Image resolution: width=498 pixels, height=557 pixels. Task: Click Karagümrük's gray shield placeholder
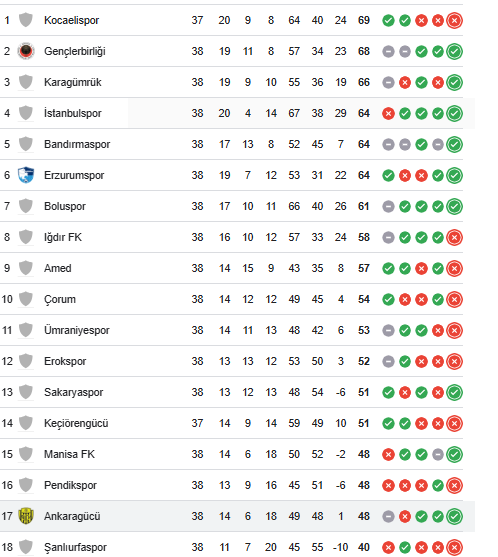pos(26,82)
